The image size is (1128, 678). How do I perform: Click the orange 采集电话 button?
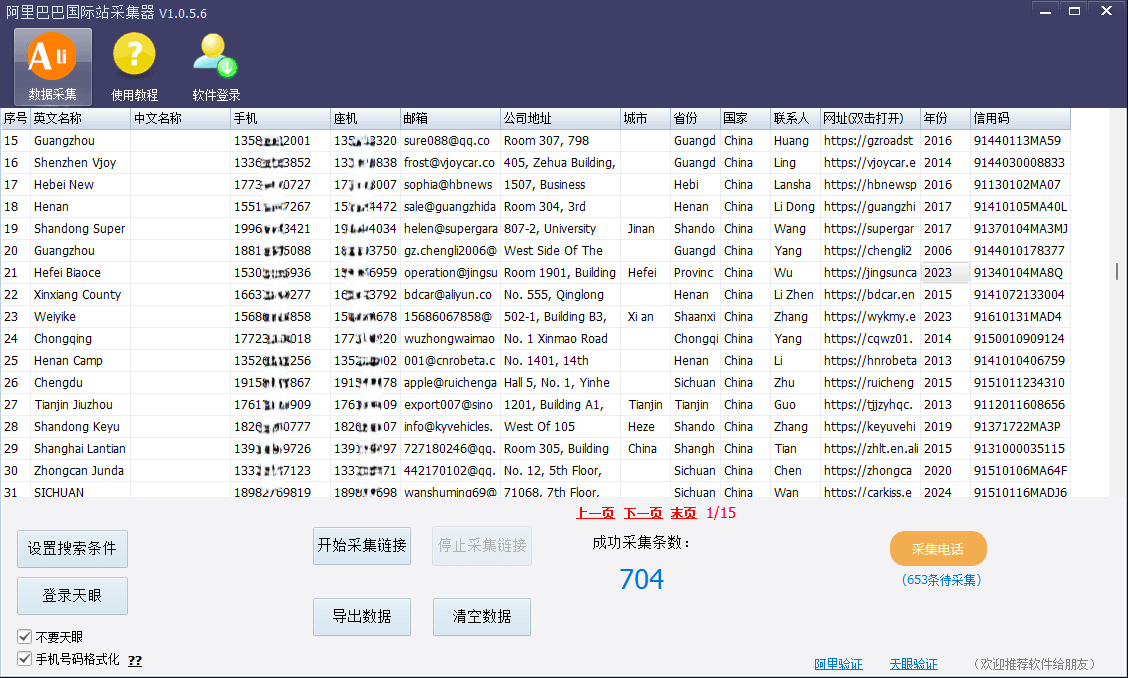coord(938,549)
